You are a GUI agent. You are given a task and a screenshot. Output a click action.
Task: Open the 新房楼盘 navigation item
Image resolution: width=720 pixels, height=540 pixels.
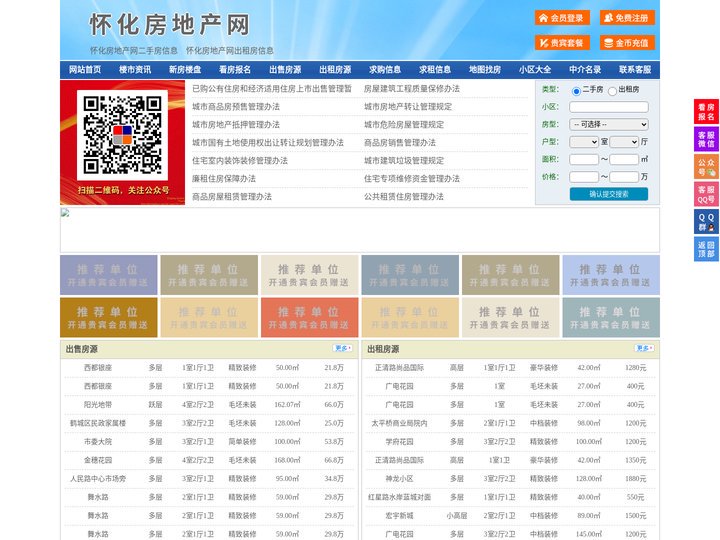(x=185, y=70)
